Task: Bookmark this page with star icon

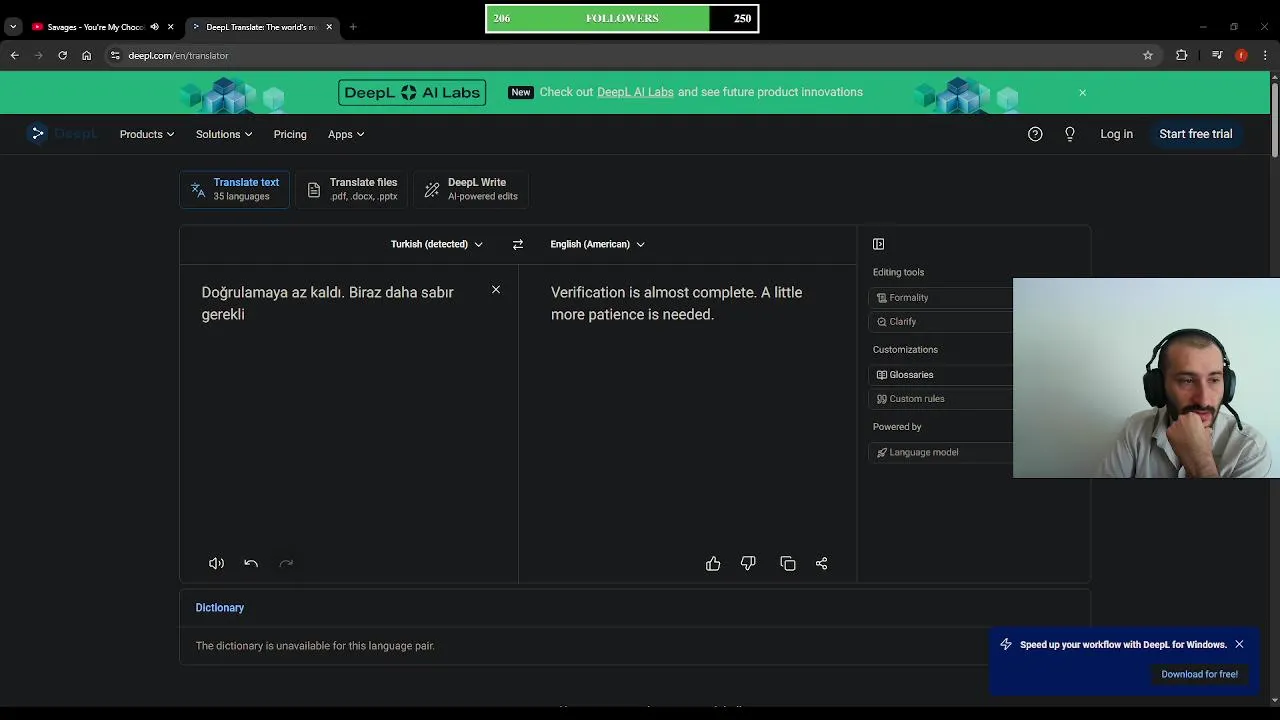Action: [x=1148, y=55]
